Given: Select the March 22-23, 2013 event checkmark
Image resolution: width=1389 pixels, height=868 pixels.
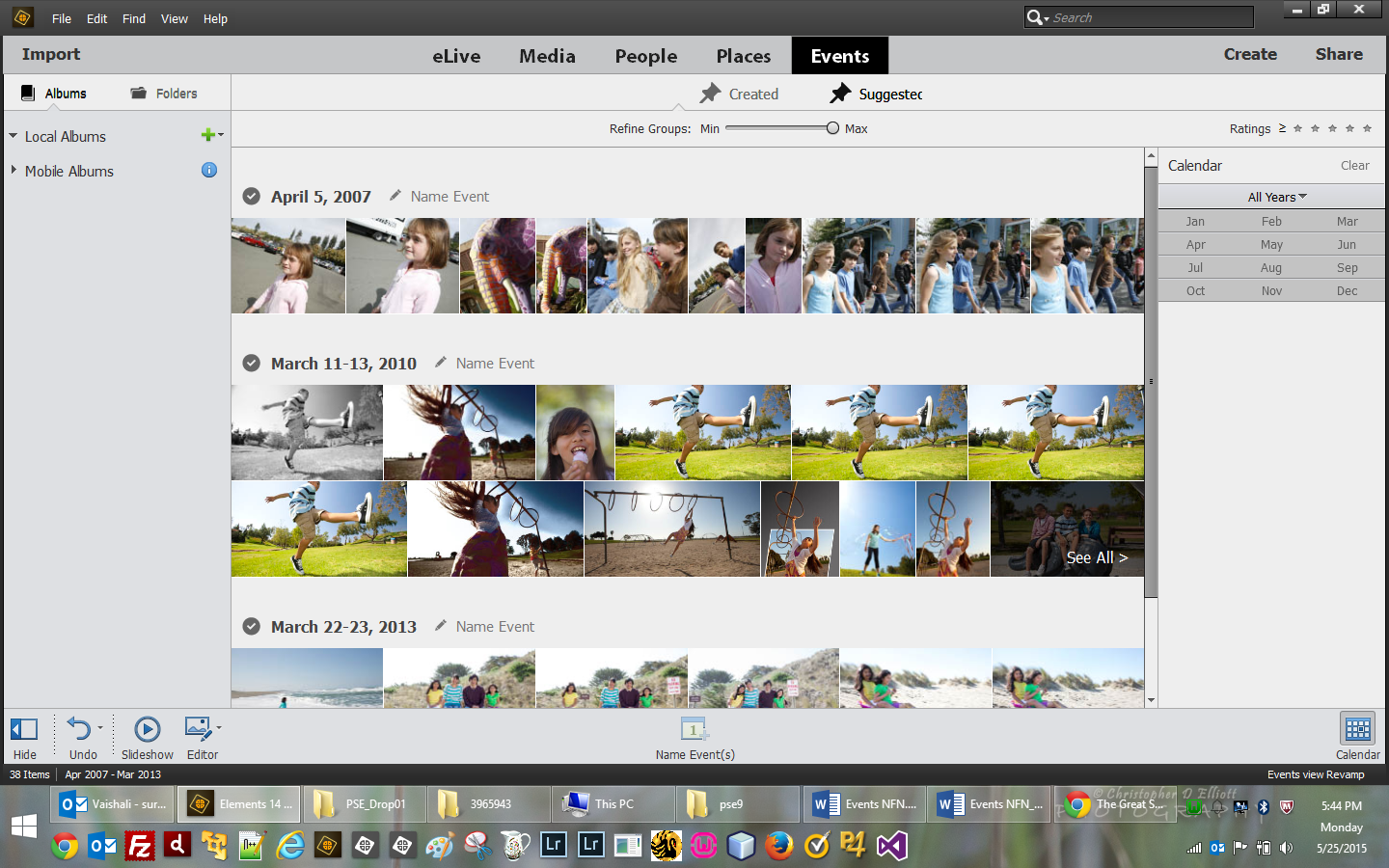Looking at the screenshot, I should (251, 626).
